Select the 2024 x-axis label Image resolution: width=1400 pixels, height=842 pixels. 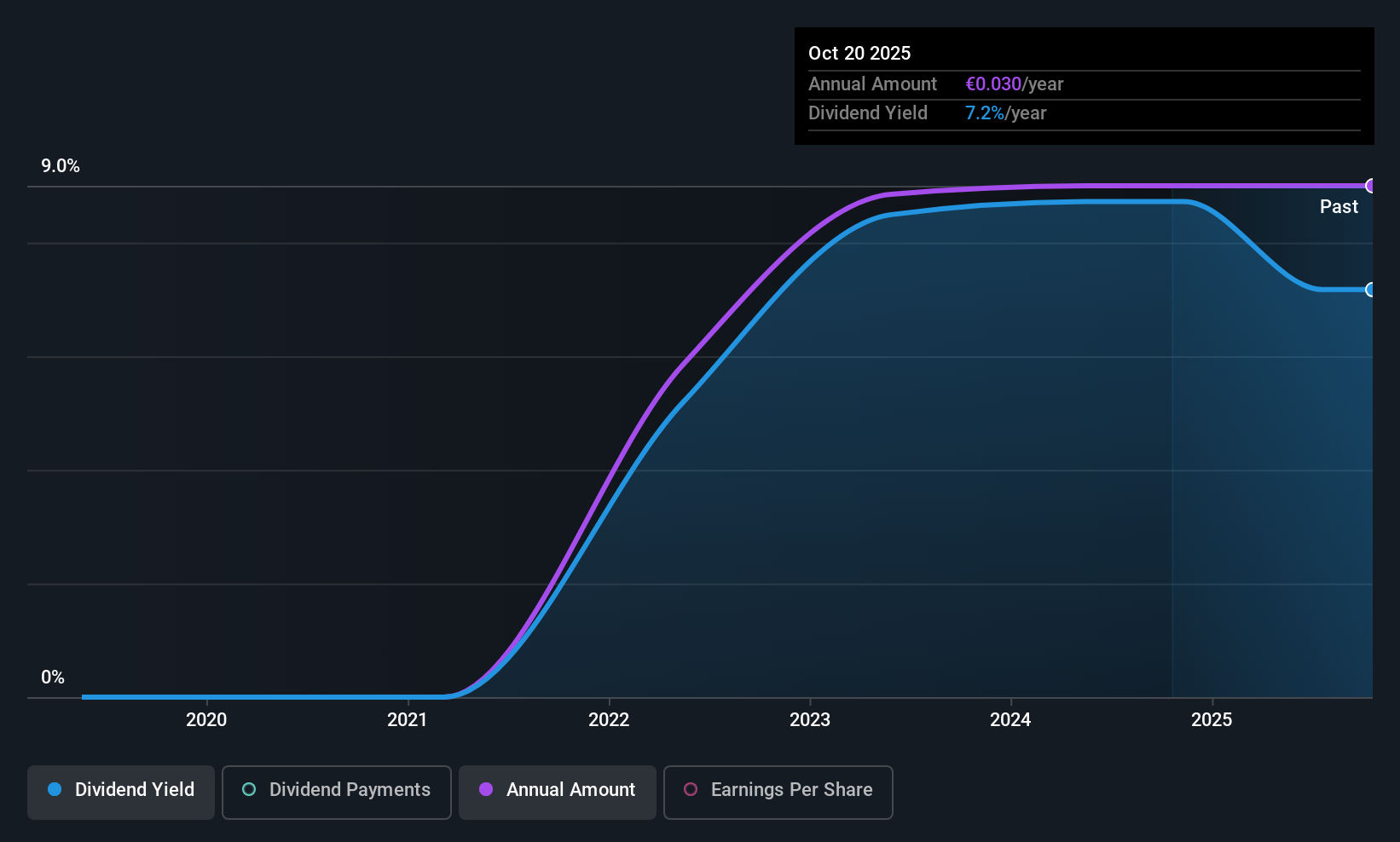(1010, 720)
